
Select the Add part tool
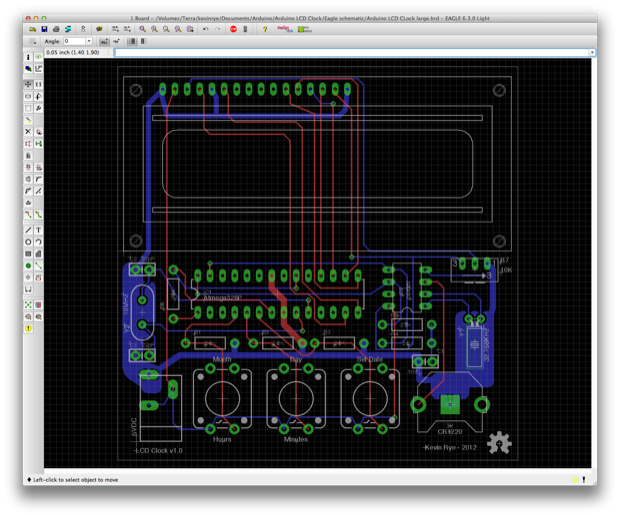(38, 132)
